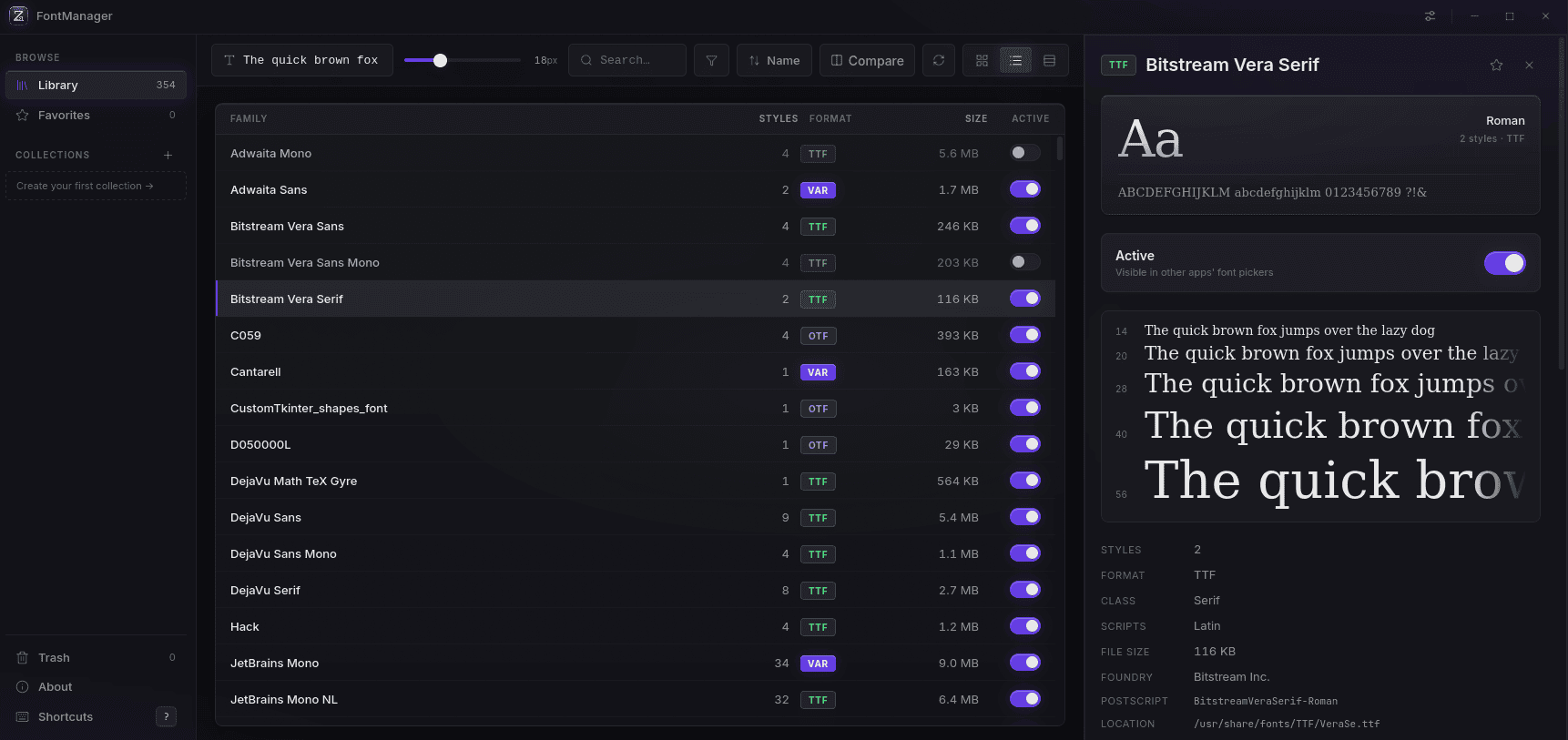Switch to grid view layout
The height and width of the screenshot is (740, 1568).
982,60
